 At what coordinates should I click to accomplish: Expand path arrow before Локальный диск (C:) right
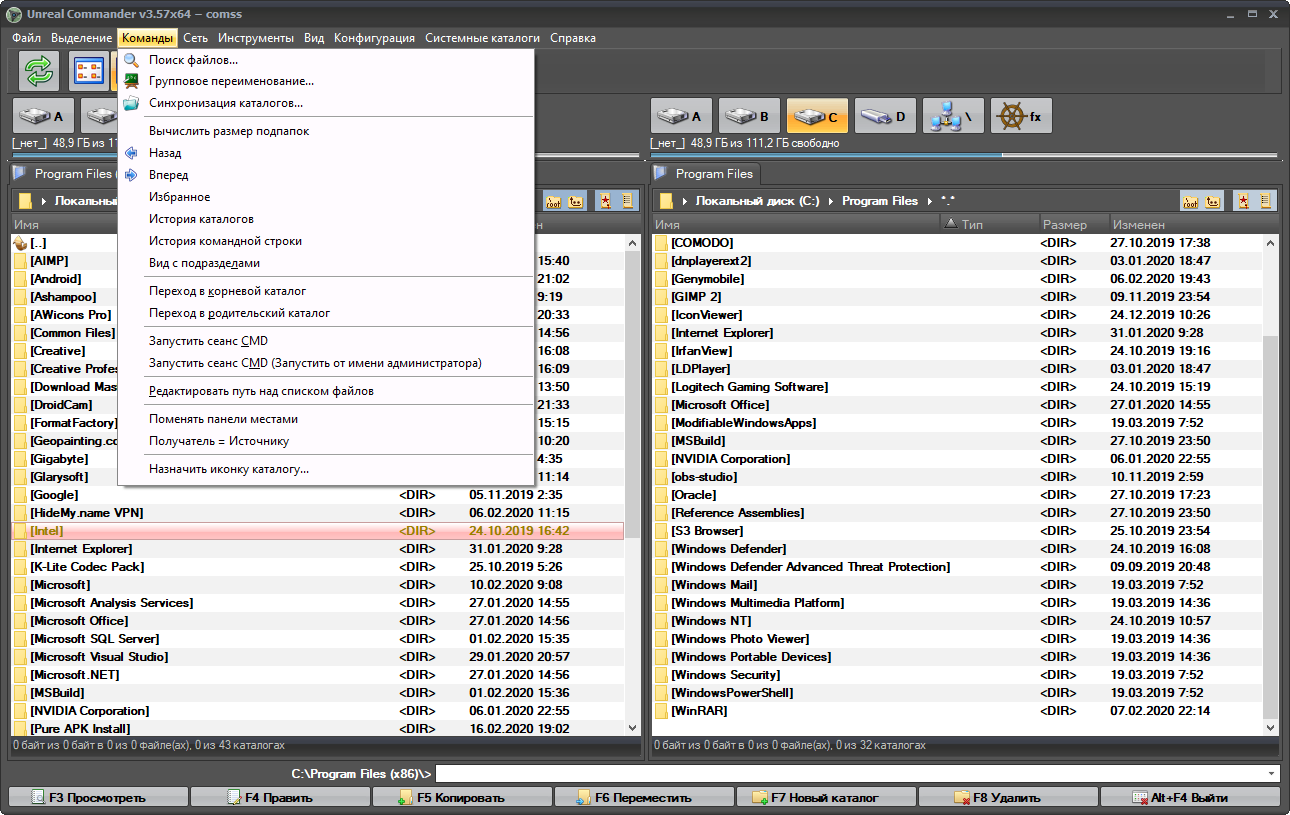click(685, 201)
